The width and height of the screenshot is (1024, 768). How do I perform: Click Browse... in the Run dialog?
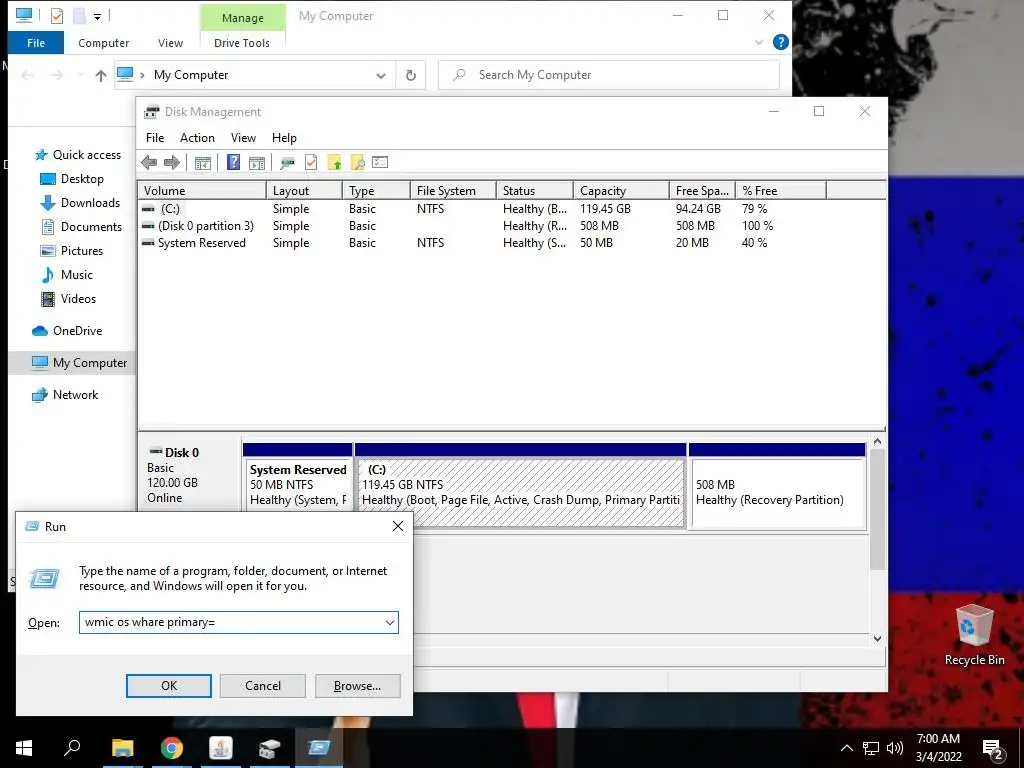pyautogui.click(x=357, y=686)
